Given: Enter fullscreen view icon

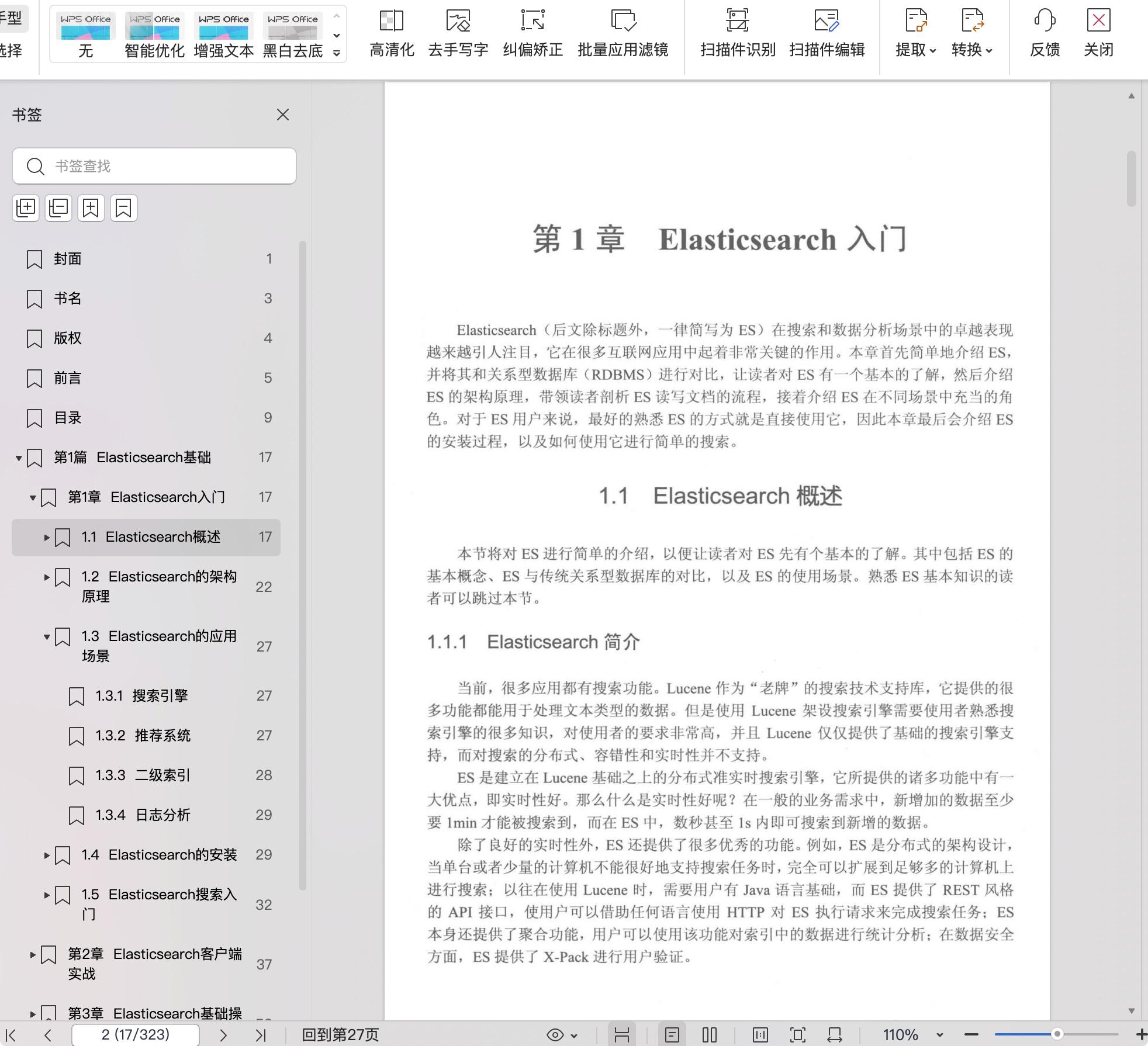Looking at the screenshot, I should [x=798, y=1035].
